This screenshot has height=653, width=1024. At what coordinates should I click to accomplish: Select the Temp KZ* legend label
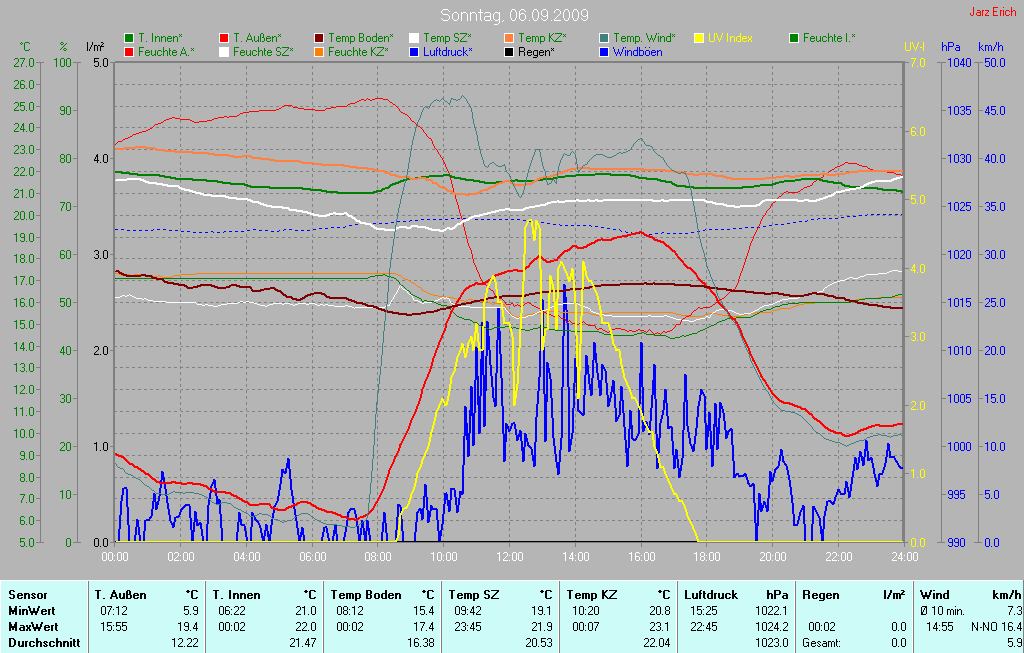pyautogui.click(x=542, y=39)
